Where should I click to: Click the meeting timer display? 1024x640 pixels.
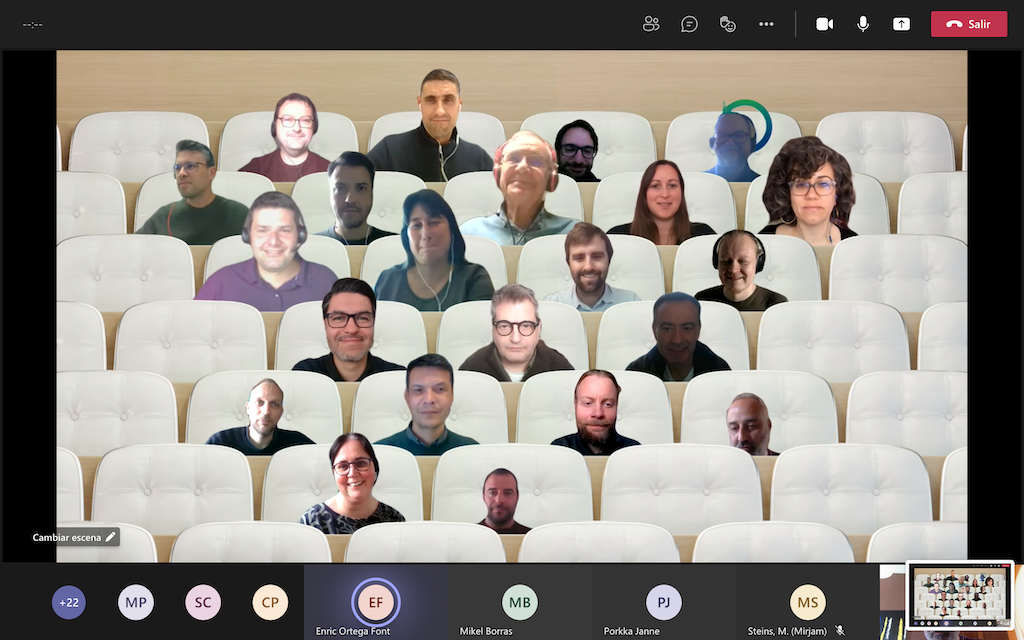(x=33, y=25)
